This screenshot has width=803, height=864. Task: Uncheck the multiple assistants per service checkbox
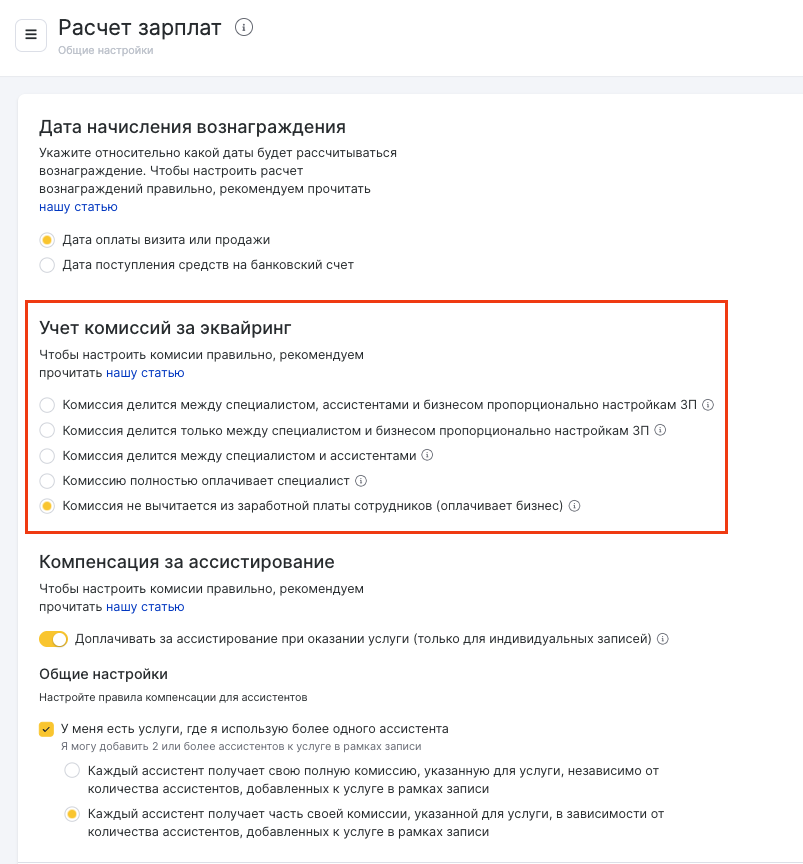(46, 729)
